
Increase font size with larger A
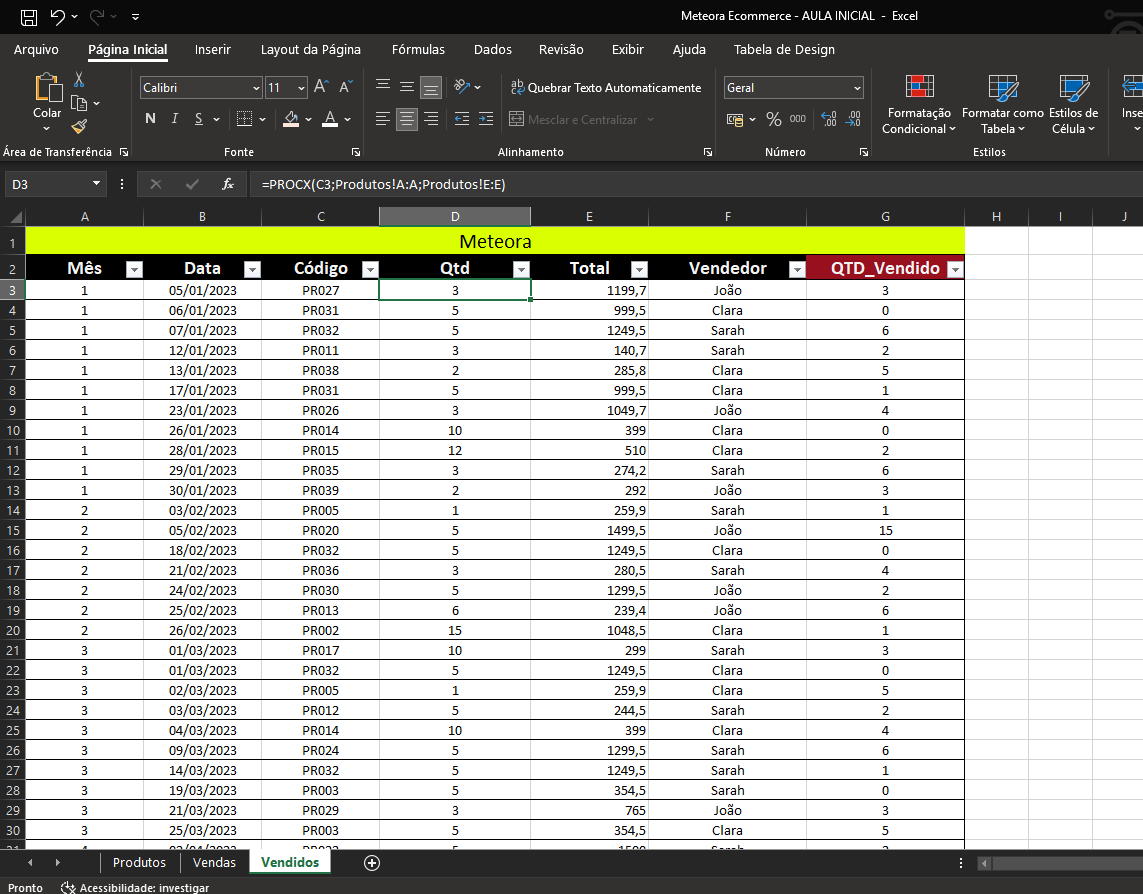point(321,88)
